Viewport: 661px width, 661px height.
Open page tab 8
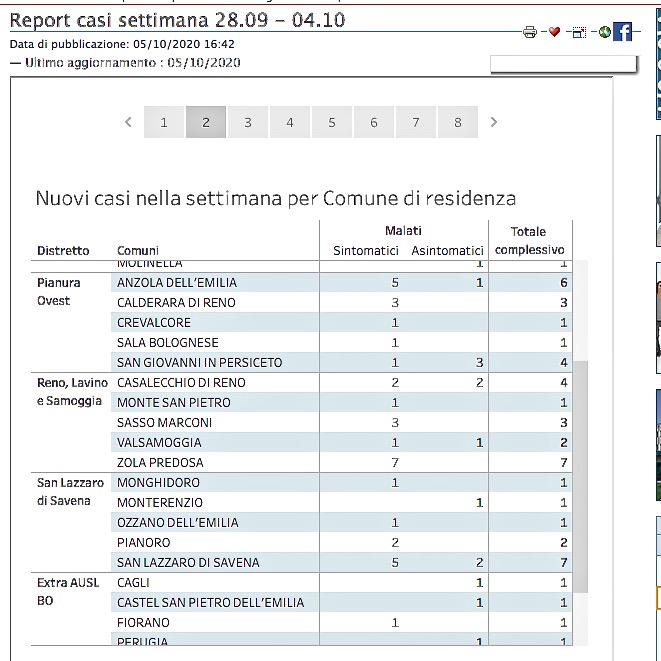458,122
